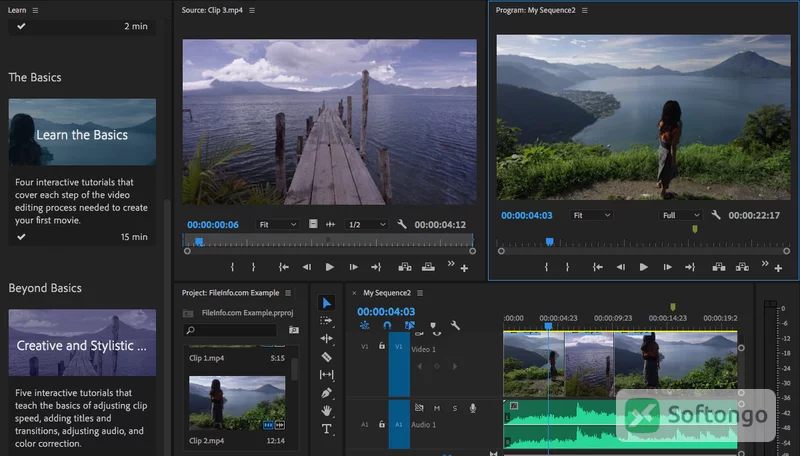The width and height of the screenshot is (800, 456).
Task: Toggle Snap in timeline
Action: [x=387, y=325]
